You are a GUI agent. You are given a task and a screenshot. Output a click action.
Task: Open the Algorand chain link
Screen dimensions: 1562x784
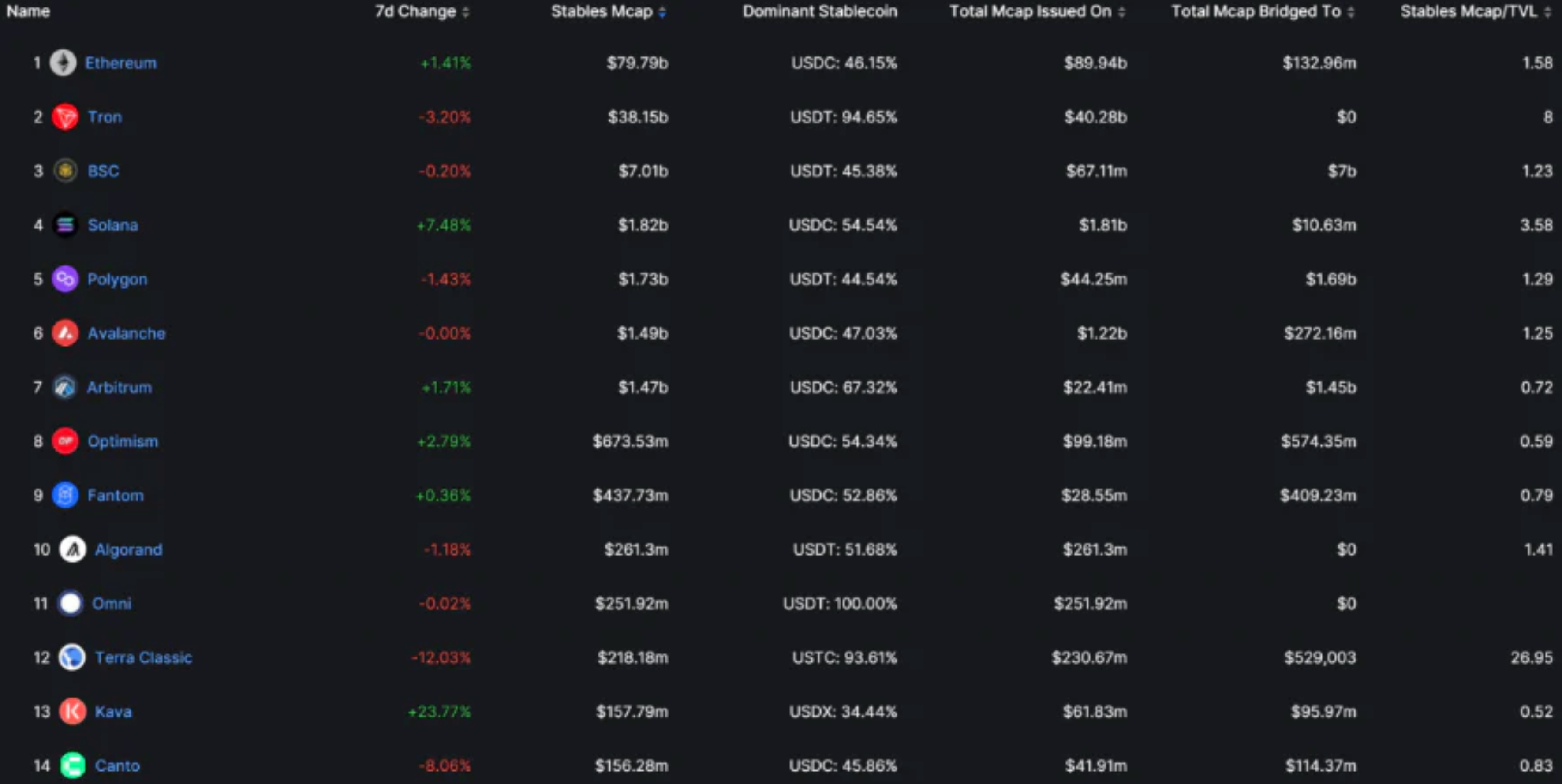pyautogui.click(x=129, y=549)
